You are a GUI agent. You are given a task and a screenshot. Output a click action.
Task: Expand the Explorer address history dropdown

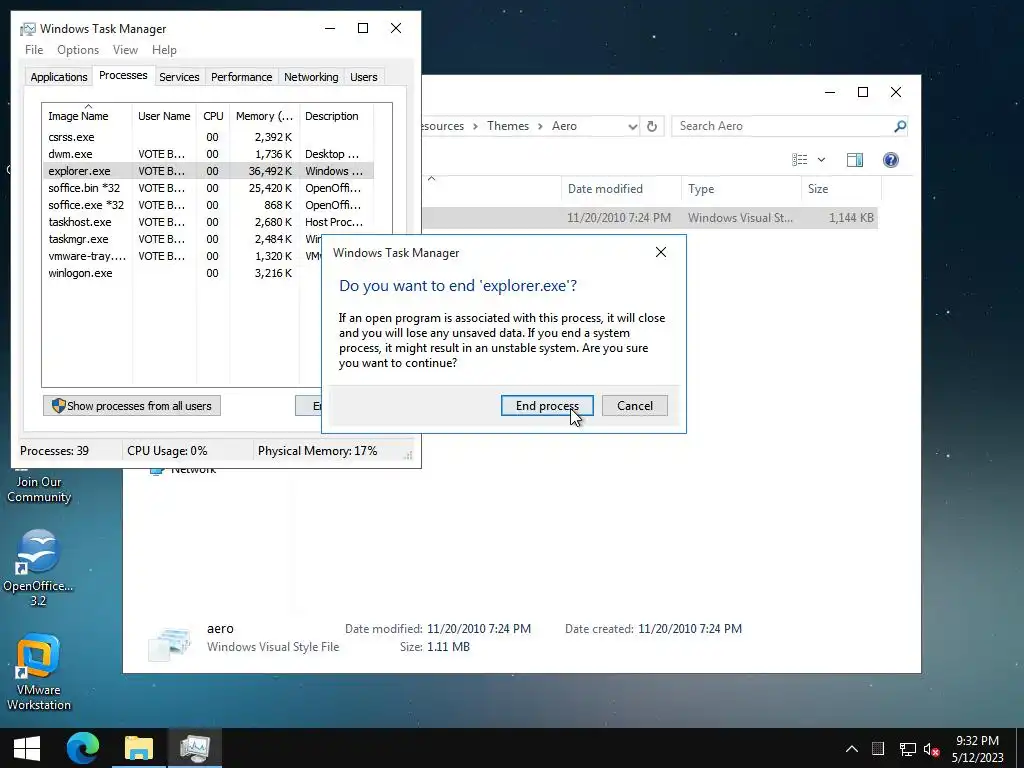click(x=632, y=126)
